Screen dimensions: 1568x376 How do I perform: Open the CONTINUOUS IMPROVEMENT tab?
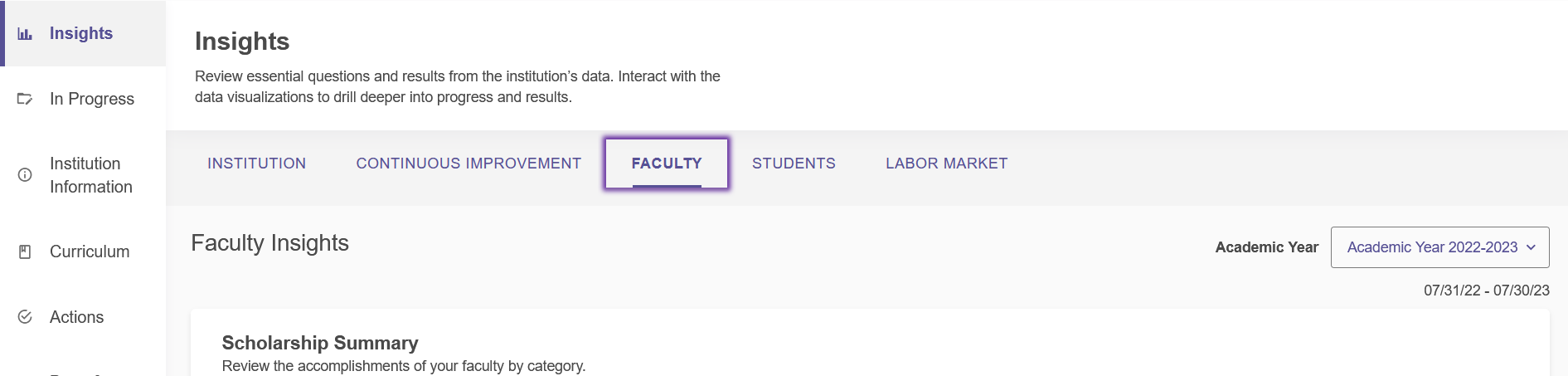click(468, 164)
